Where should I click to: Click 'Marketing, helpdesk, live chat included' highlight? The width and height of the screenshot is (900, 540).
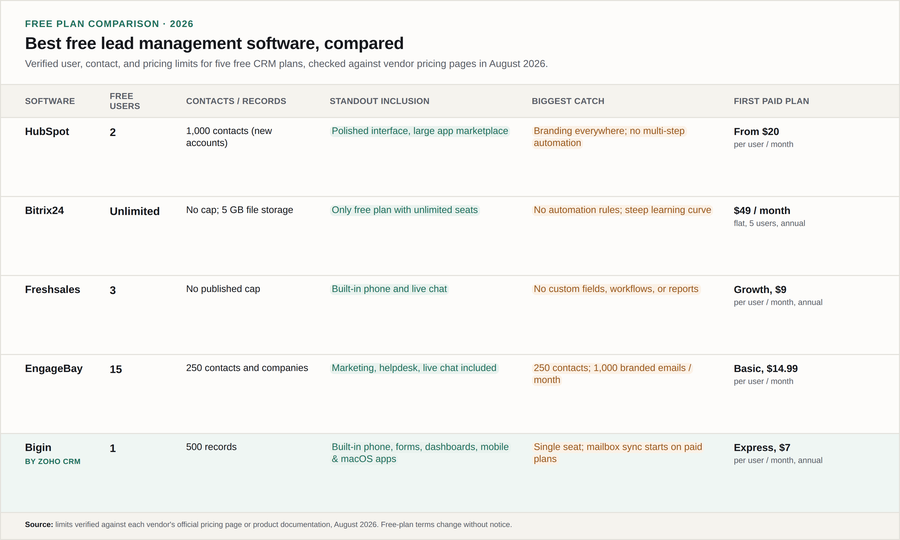coord(414,368)
